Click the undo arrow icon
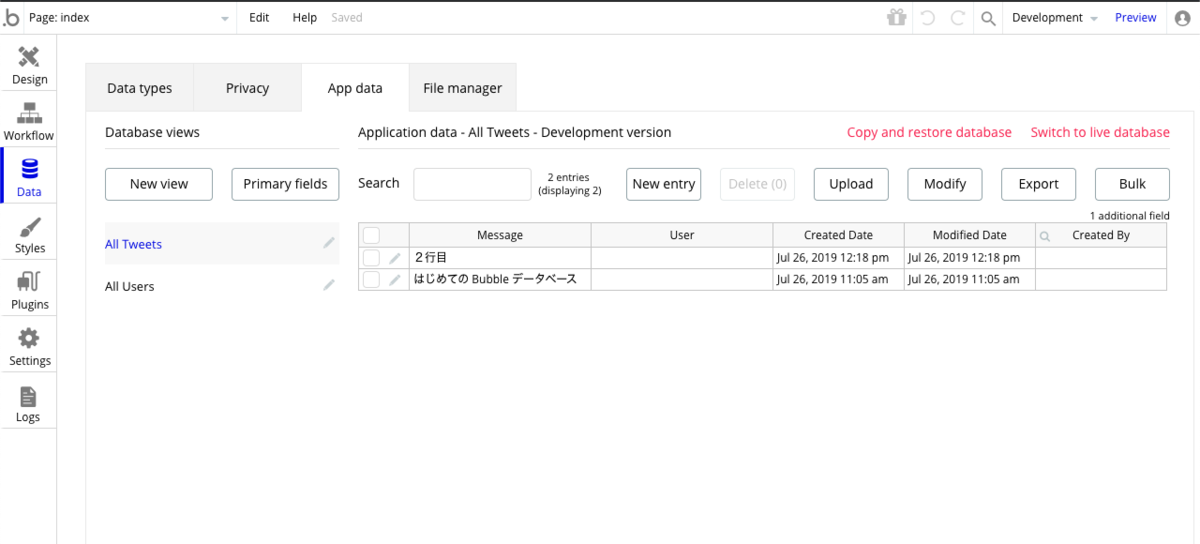The height and width of the screenshot is (544, 1200). point(927,17)
